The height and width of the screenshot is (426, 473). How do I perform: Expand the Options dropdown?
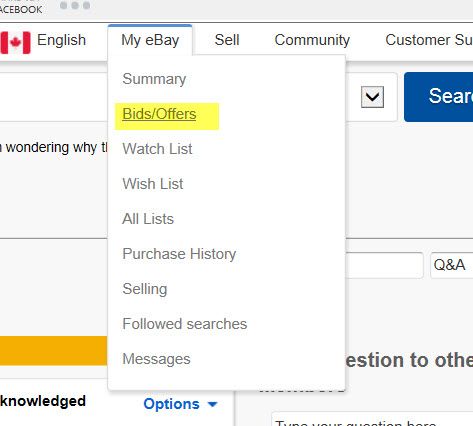coord(180,404)
